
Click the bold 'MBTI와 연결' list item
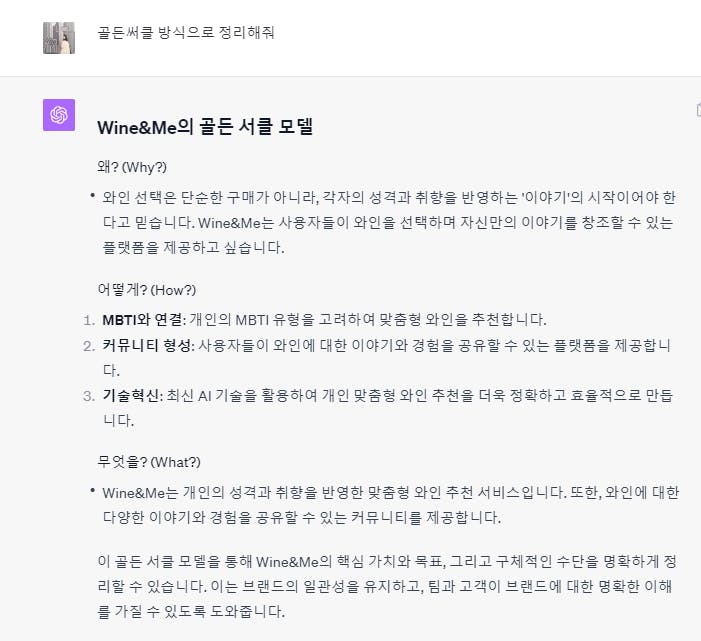pos(142,320)
